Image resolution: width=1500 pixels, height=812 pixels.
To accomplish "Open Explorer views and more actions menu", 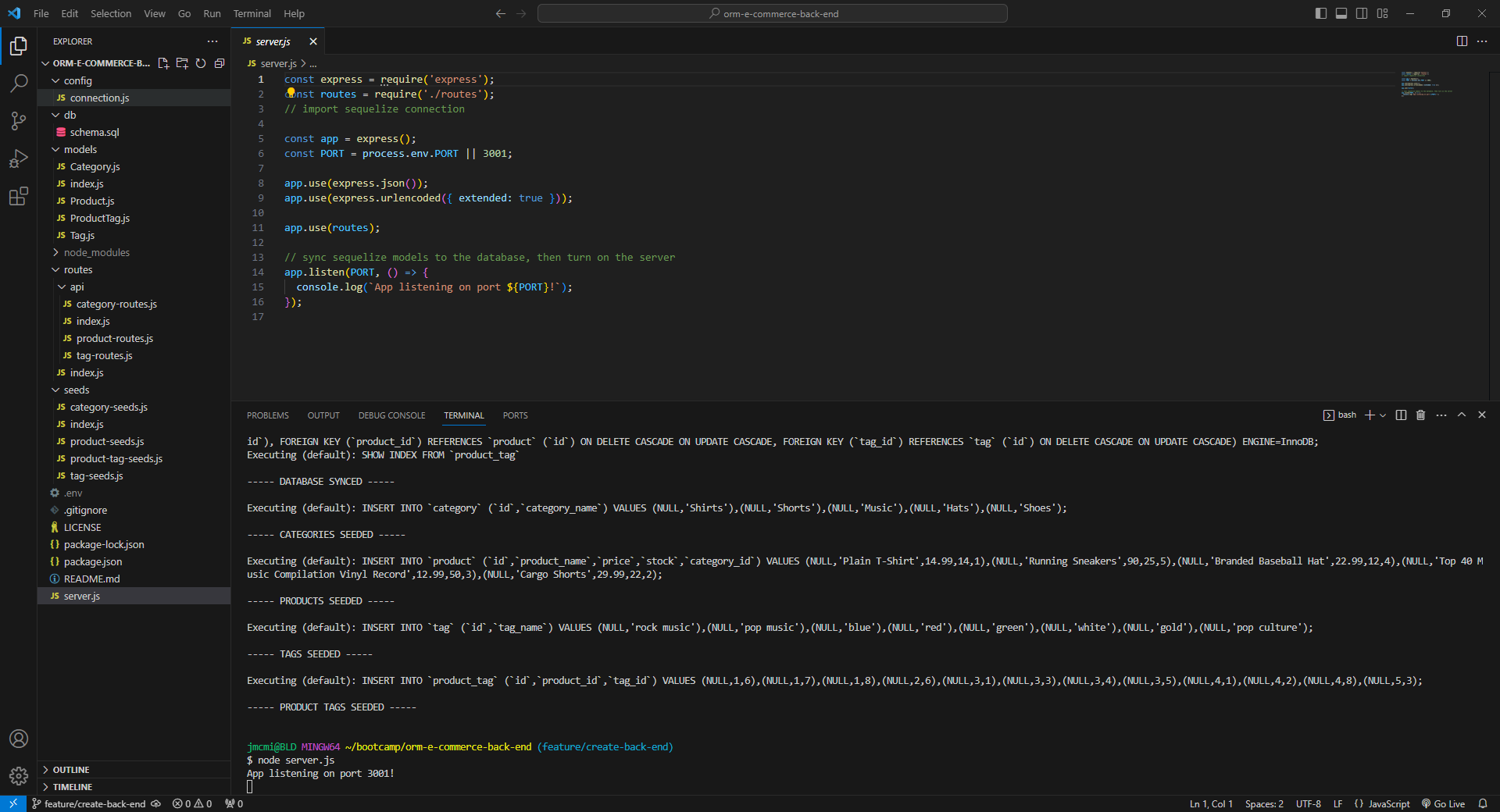I will (x=212, y=41).
